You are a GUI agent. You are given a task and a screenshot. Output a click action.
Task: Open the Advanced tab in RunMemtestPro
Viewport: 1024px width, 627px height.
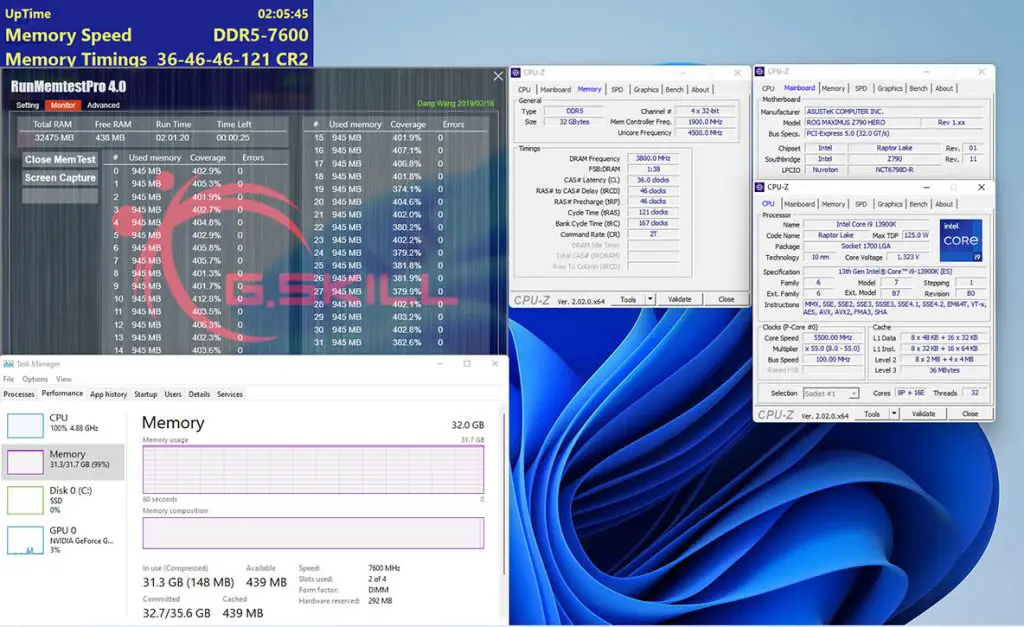click(103, 105)
